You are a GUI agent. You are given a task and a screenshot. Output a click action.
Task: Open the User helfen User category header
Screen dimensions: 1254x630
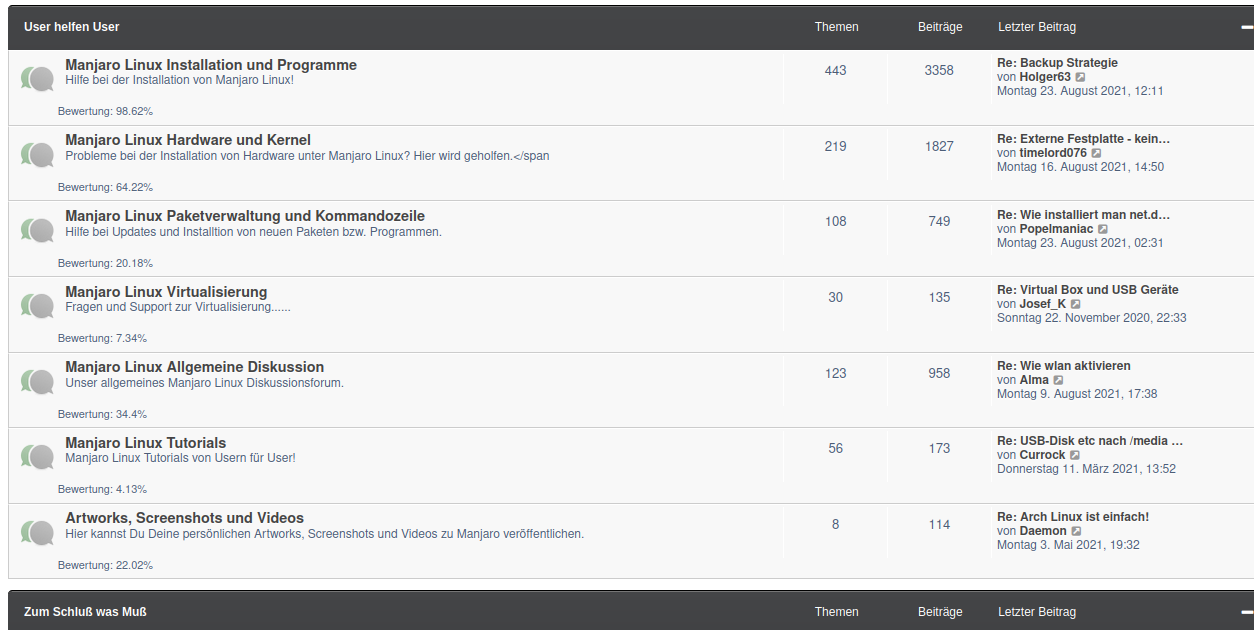point(71,27)
